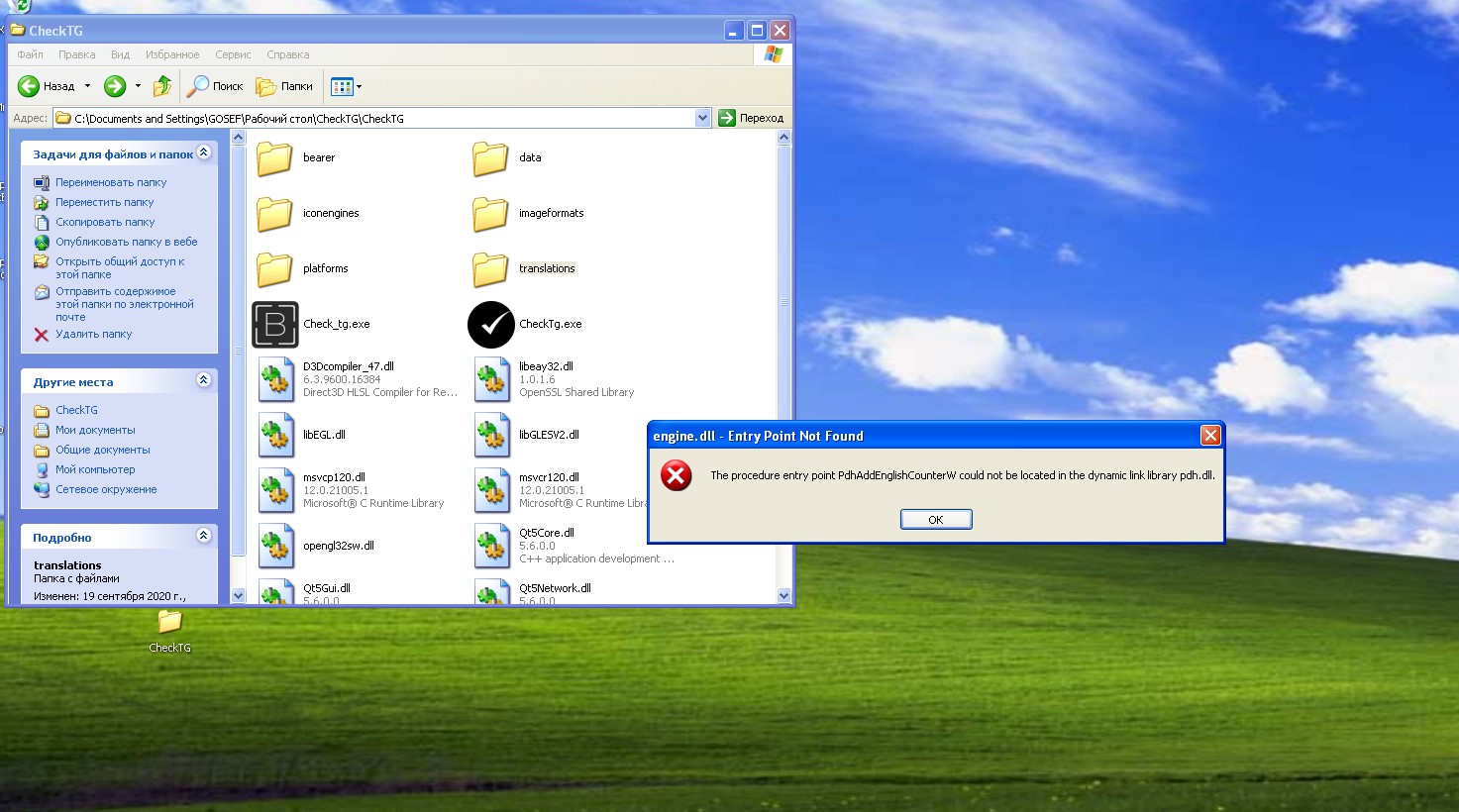
Task: Select the CheckTg.exe checkmark icon
Action: click(x=490, y=324)
